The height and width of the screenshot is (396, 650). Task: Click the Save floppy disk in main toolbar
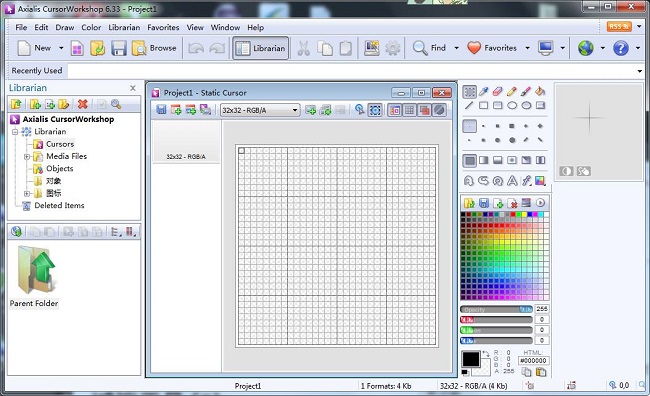(x=119, y=48)
